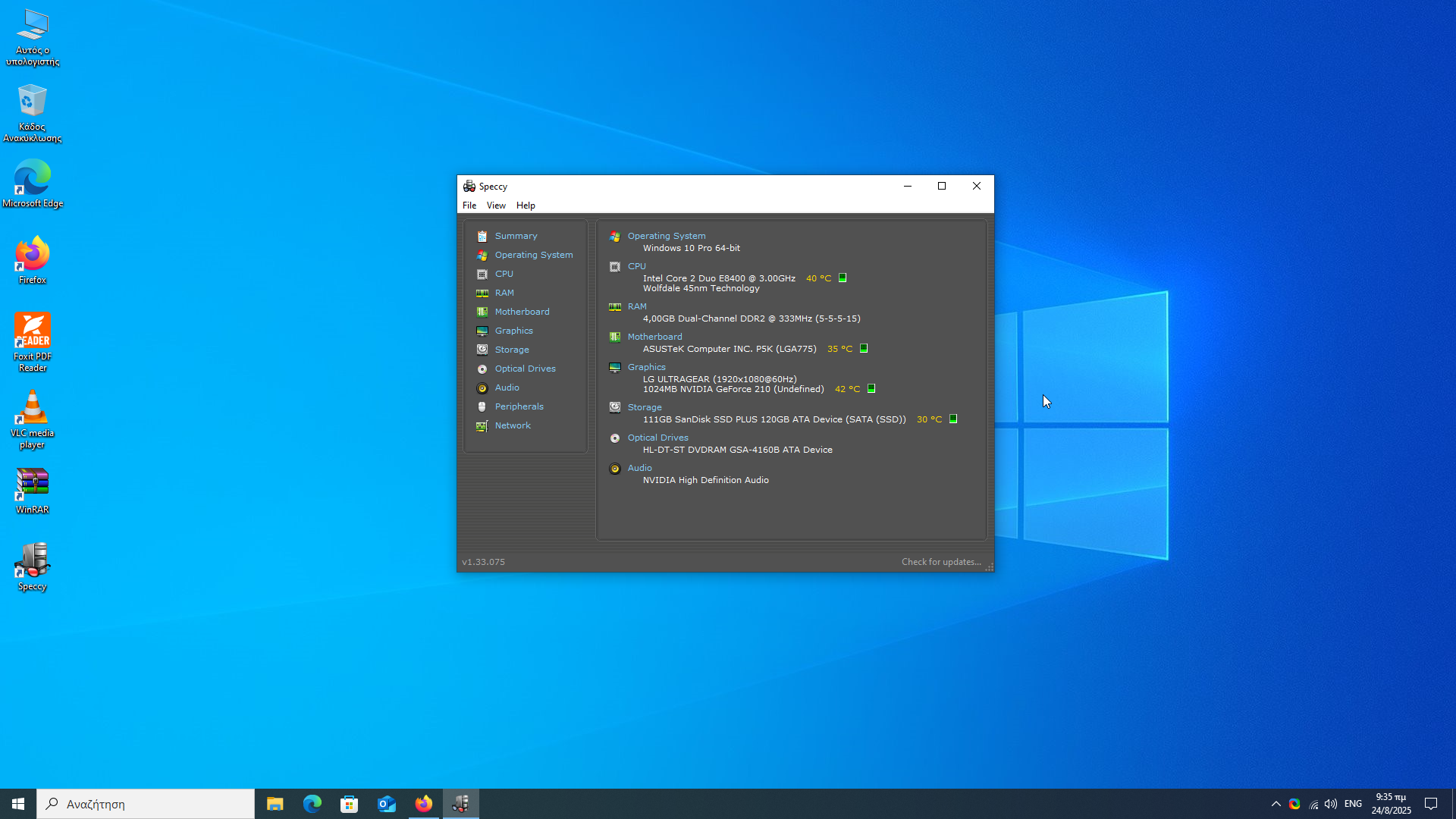1456x819 pixels.
Task: Click the version text v1.33.075
Action: click(x=483, y=562)
